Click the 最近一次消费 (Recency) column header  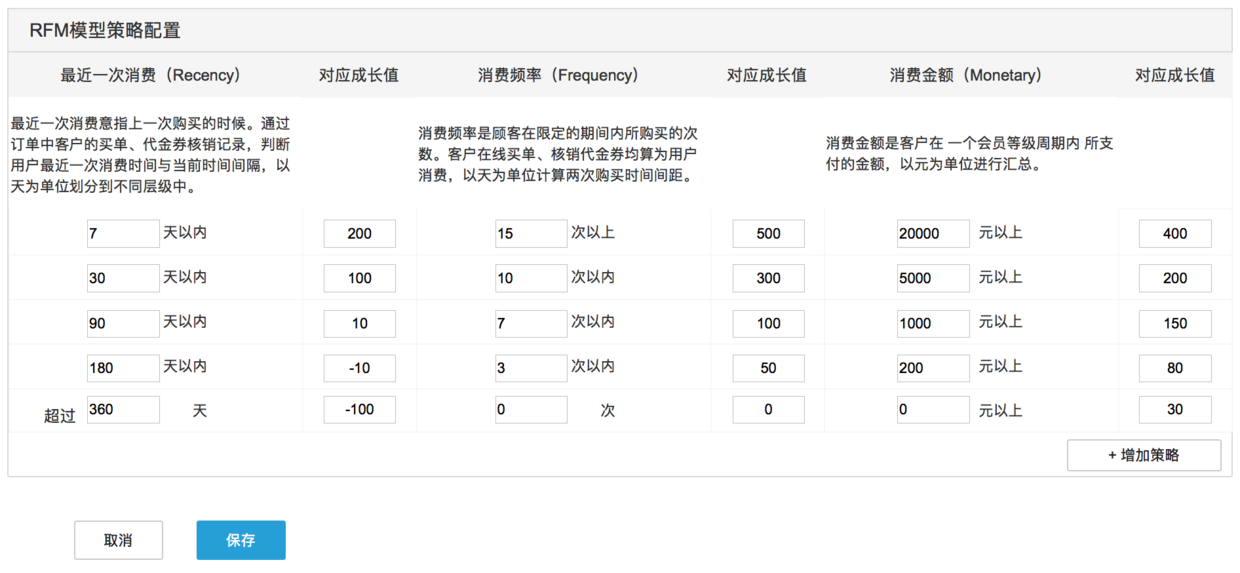150,75
